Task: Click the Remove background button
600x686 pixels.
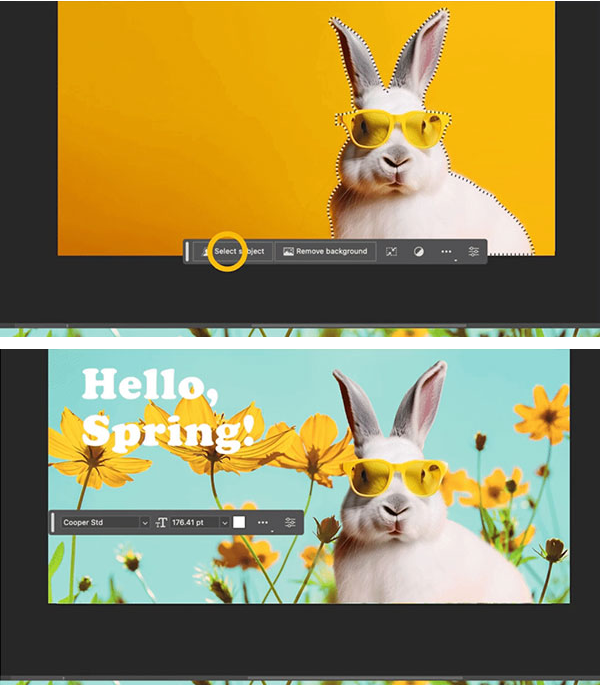Action: point(325,252)
